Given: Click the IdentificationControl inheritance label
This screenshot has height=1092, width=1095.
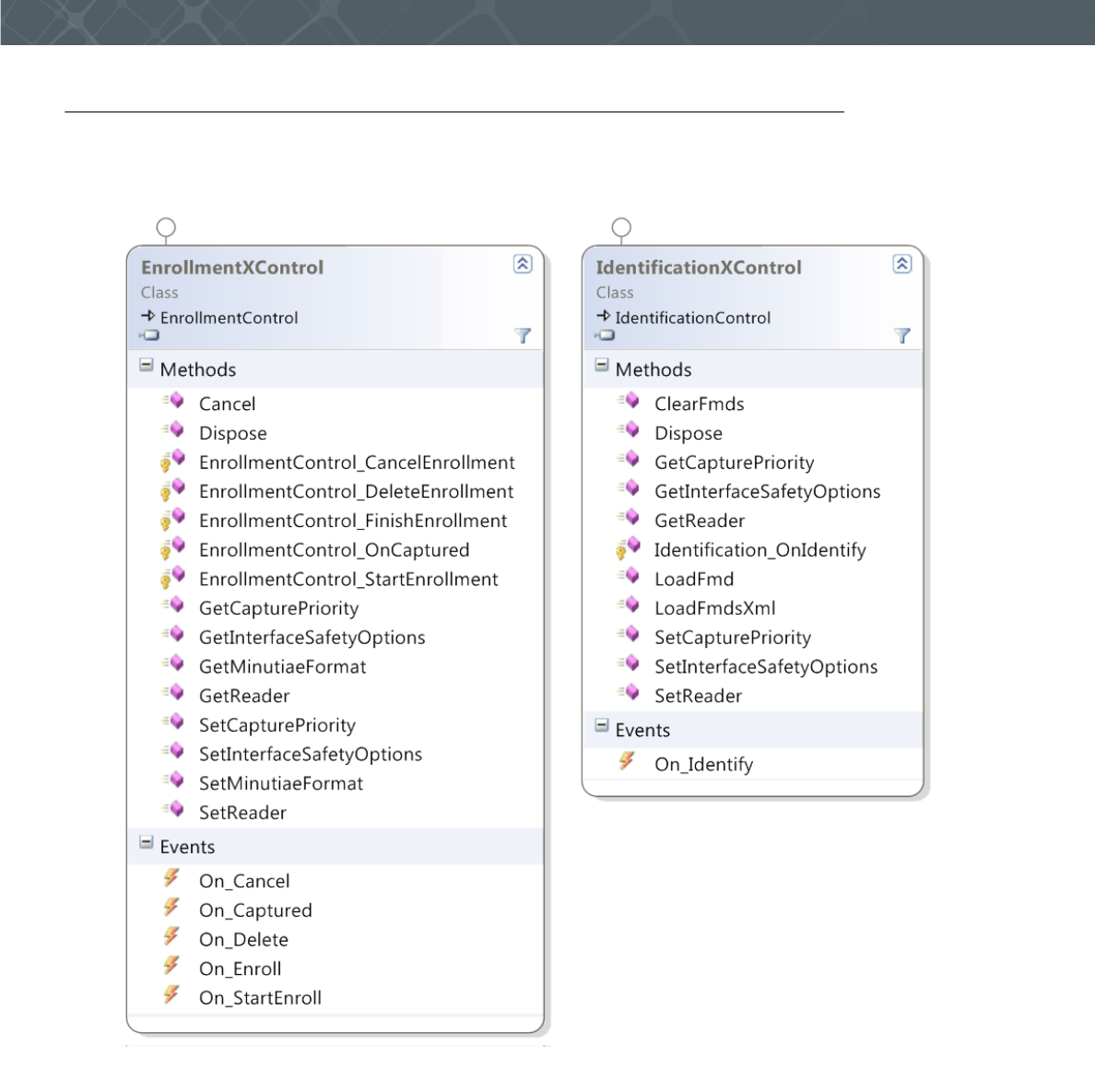Looking at the screenshot, I should (x=692, y=318).
